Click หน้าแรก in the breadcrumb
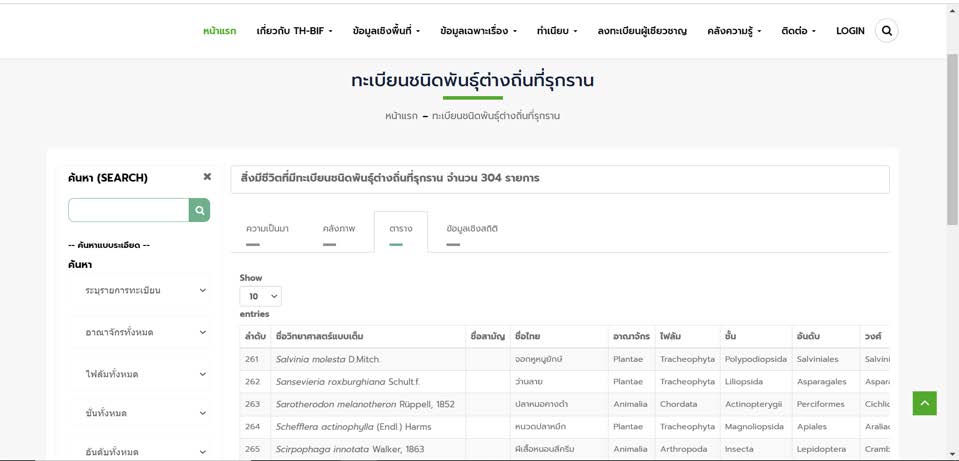Image resolution: width=959 pixels, height=461 pixels. coord(401,116)
